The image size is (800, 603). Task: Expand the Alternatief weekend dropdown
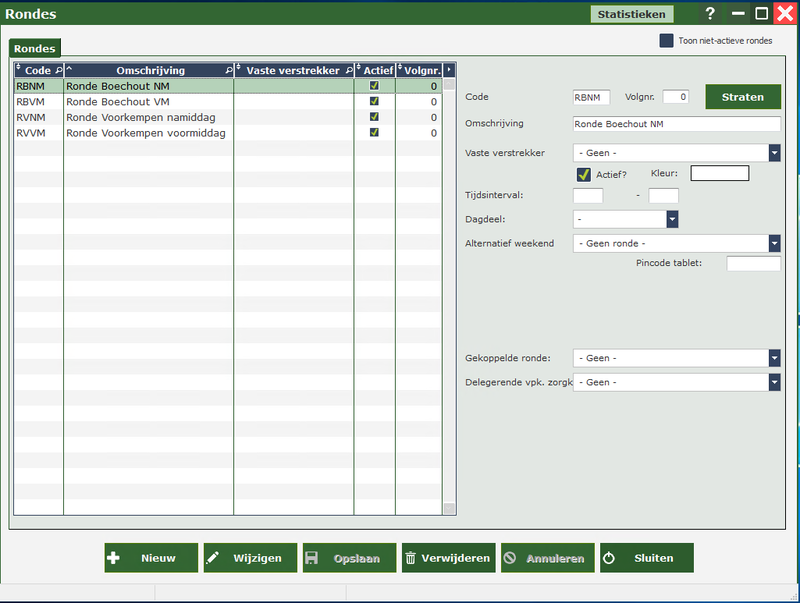point(774,243)
